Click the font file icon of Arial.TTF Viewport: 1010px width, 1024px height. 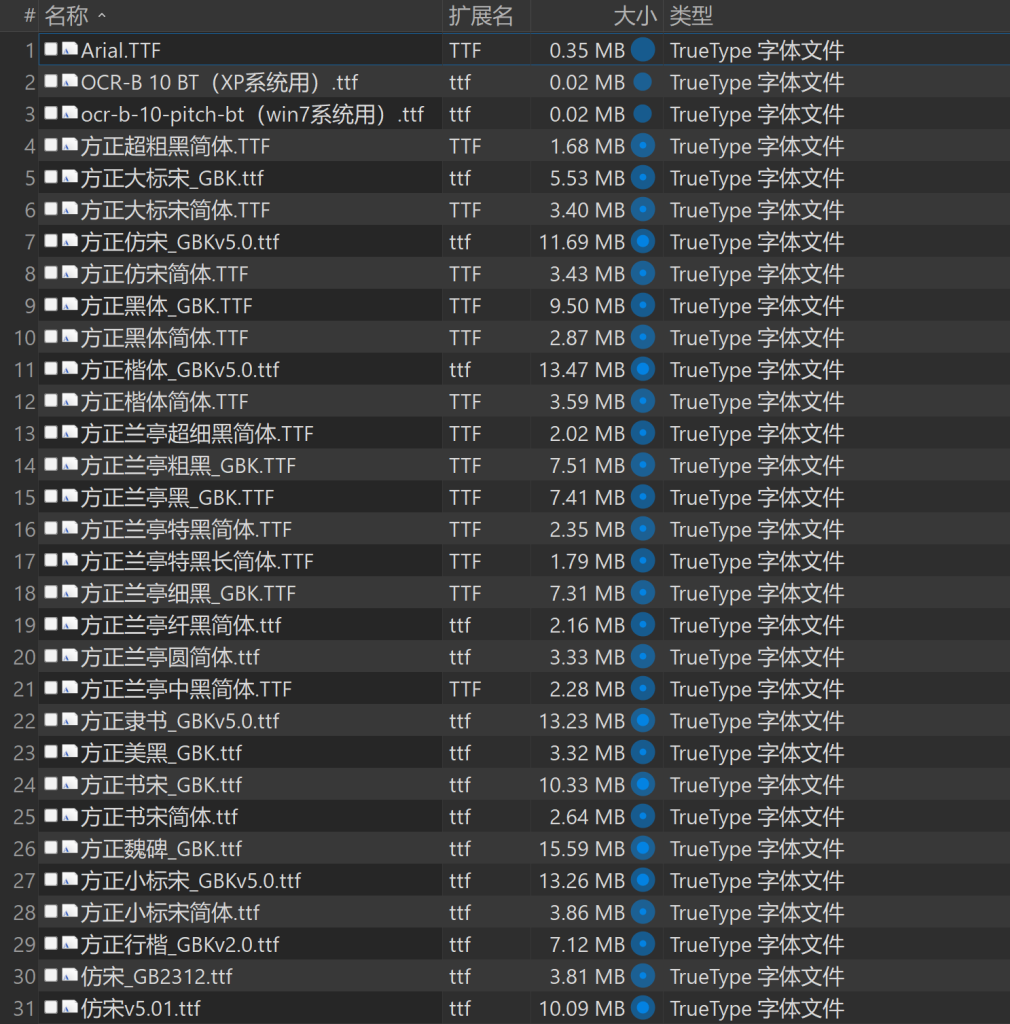(x=70, y=49)
